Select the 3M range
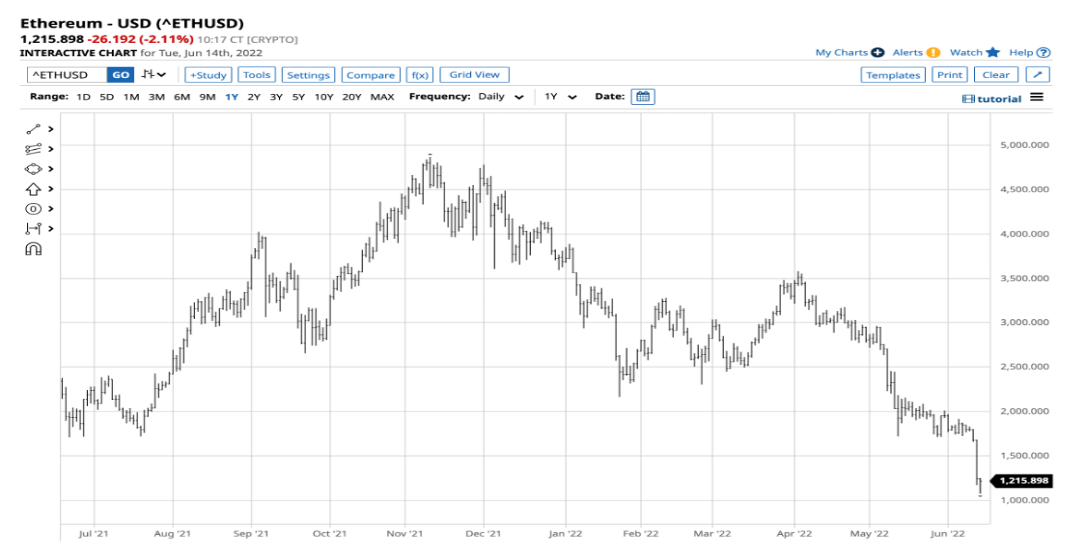Viewport: 1085px width, 555px height. point(156,97)
